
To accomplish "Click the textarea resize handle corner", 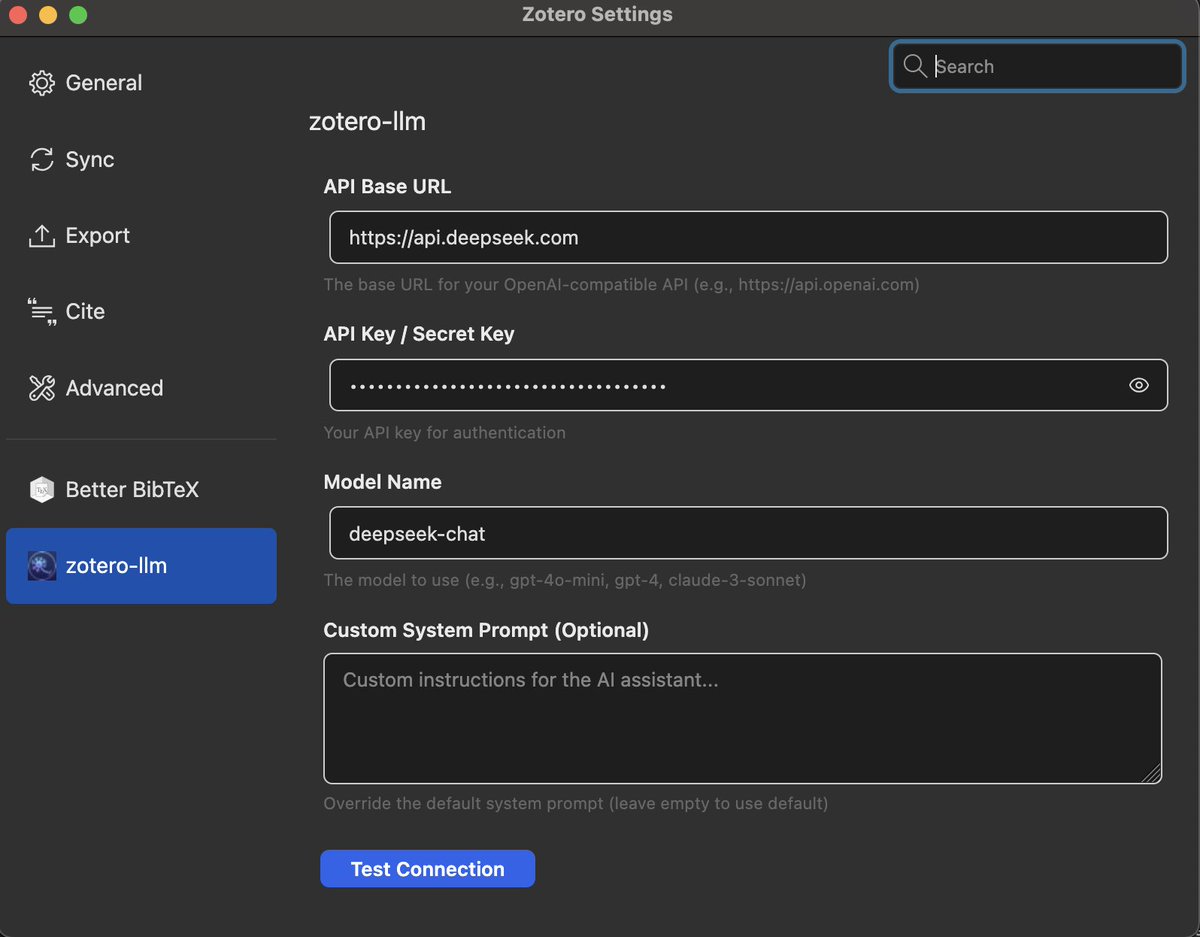I will click(1151, 772).
